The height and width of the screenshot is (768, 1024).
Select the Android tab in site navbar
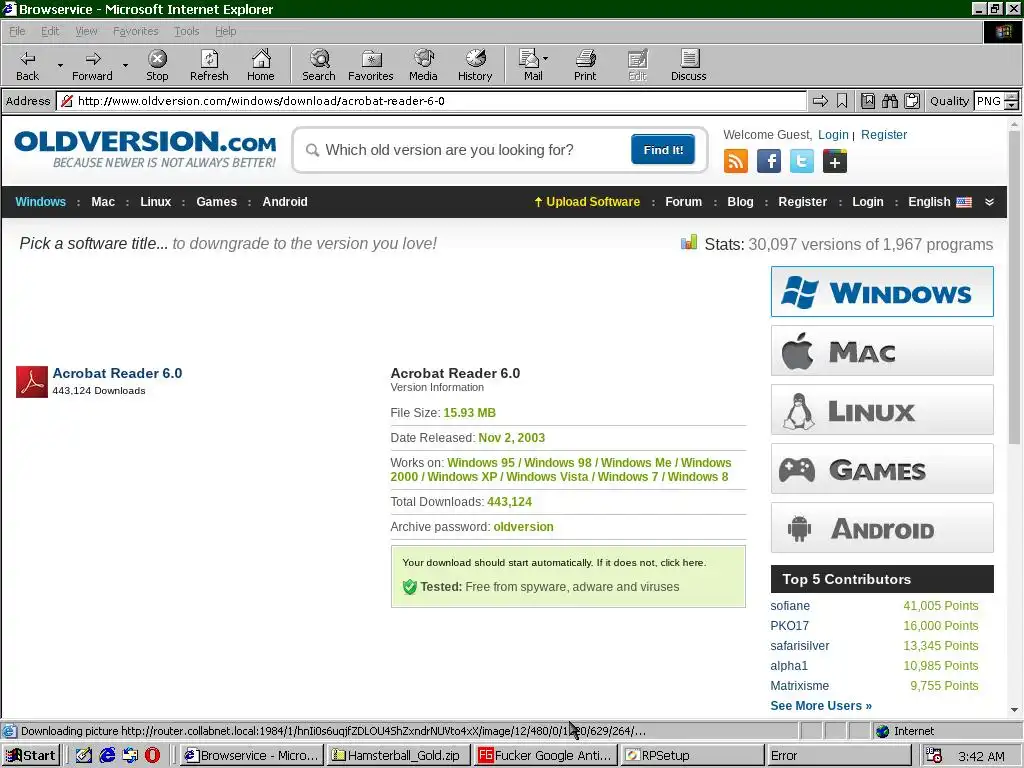[x=285, y=202]
